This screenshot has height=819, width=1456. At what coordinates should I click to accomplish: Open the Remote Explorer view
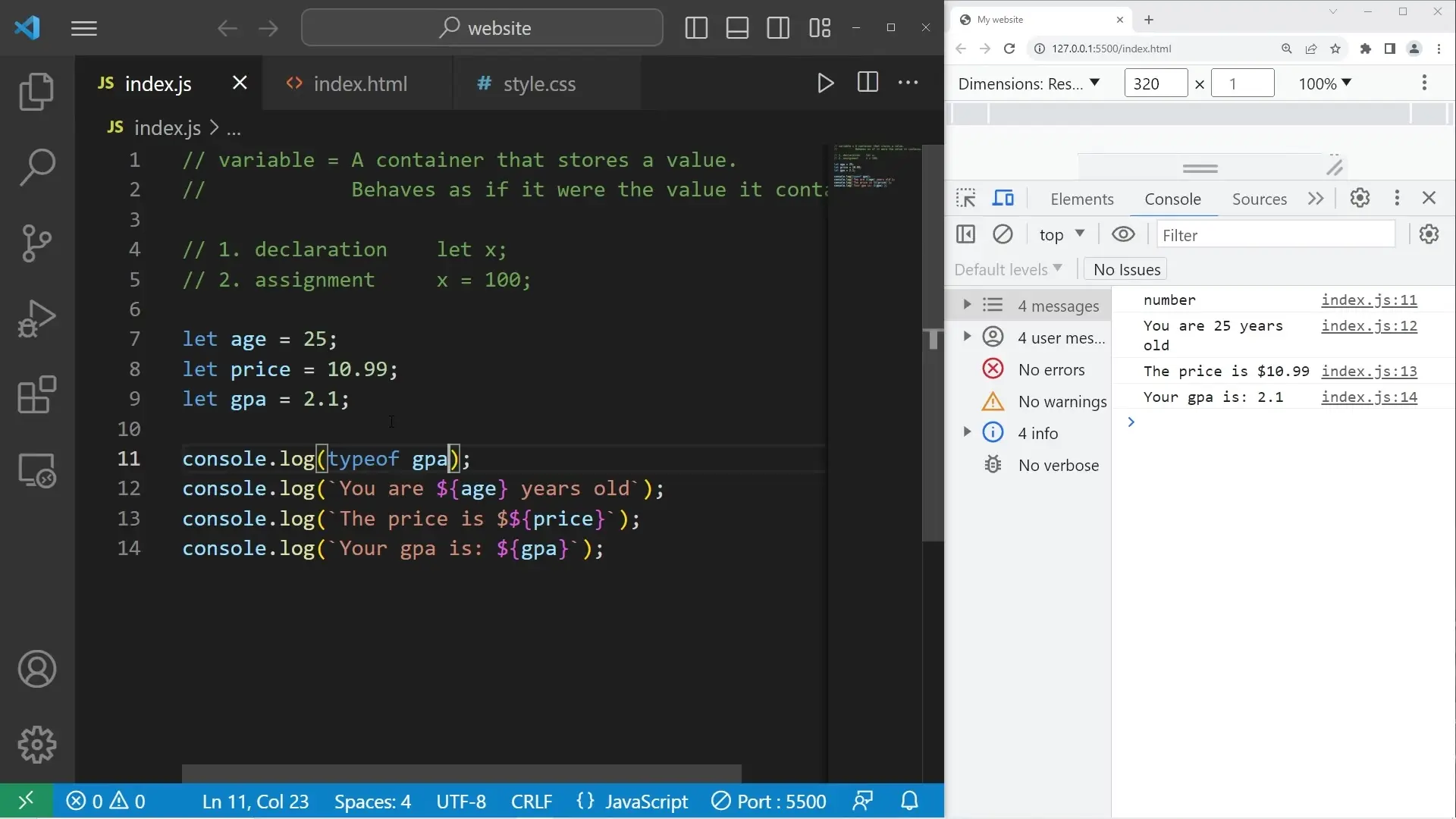tap(36, 470)
